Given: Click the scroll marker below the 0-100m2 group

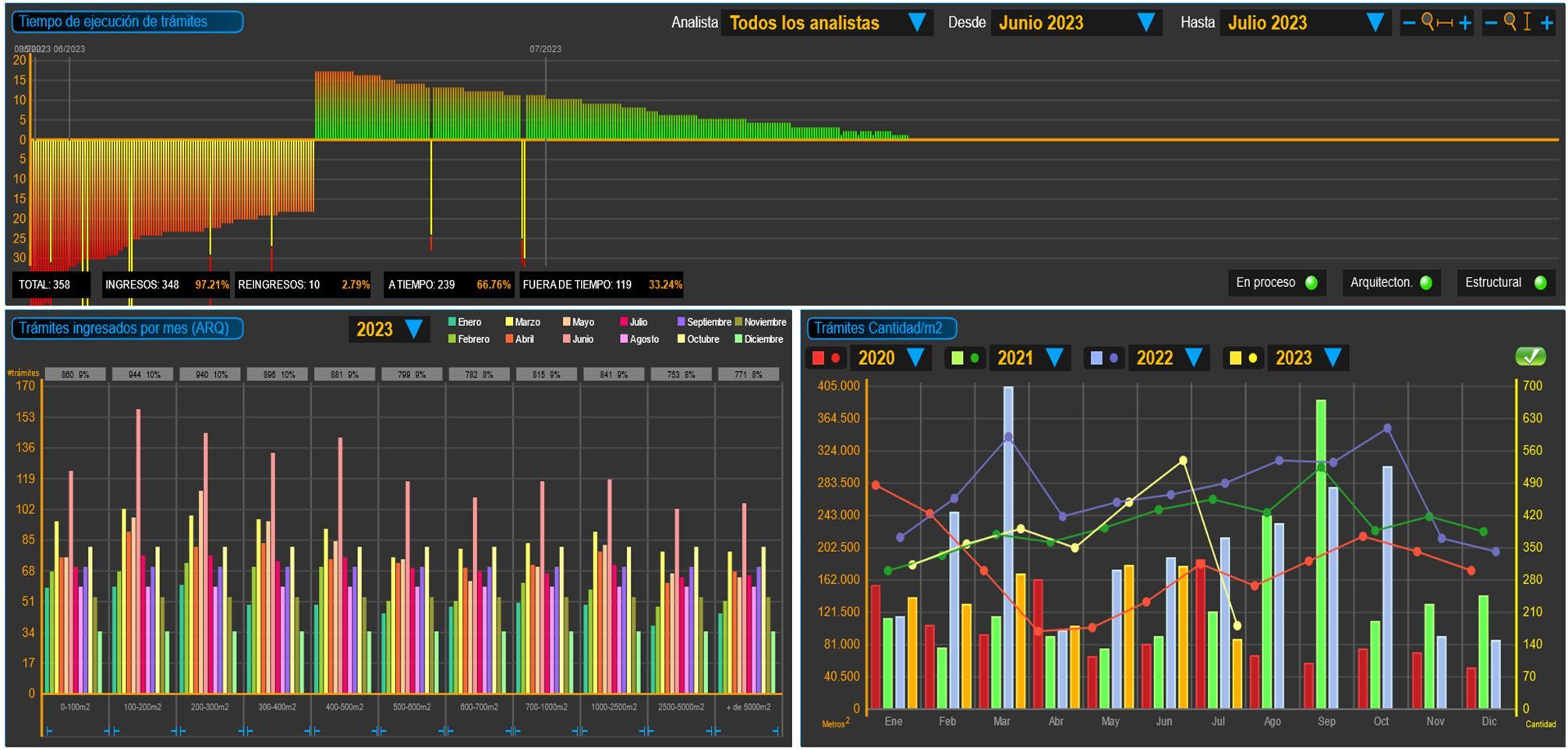Looking at the screenshot, I should pos(49,731).
